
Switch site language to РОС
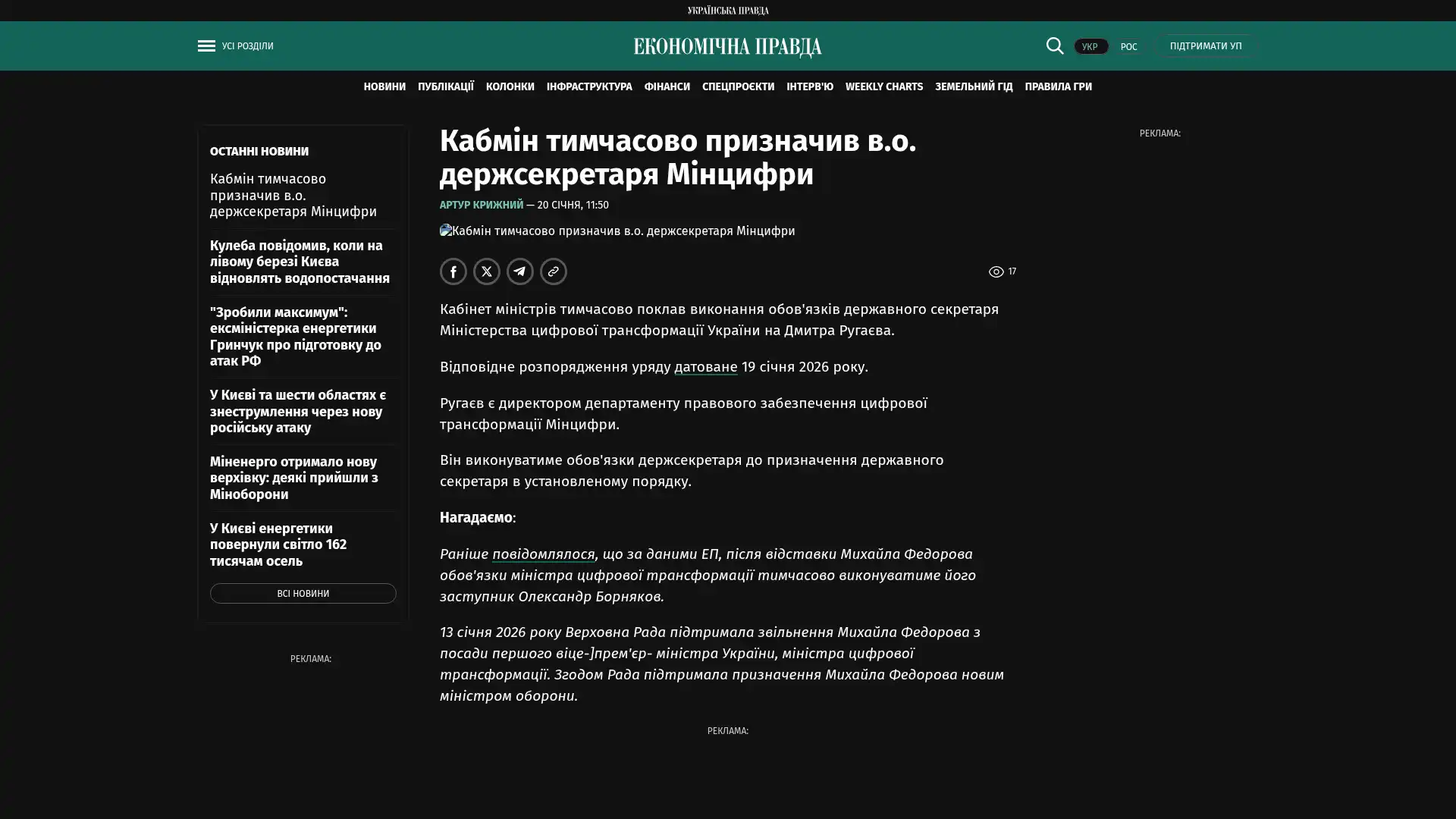tap(1128, 46)
